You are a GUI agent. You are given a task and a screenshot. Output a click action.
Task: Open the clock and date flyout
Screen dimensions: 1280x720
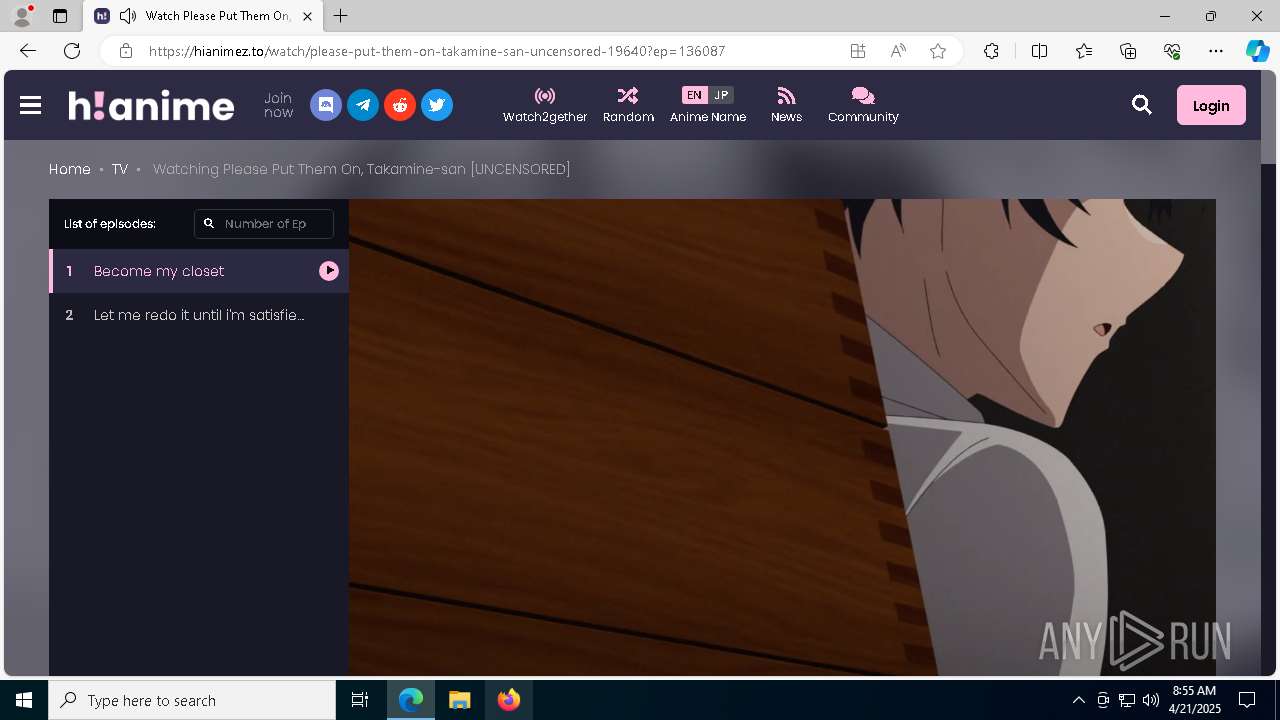[1194, 700]
